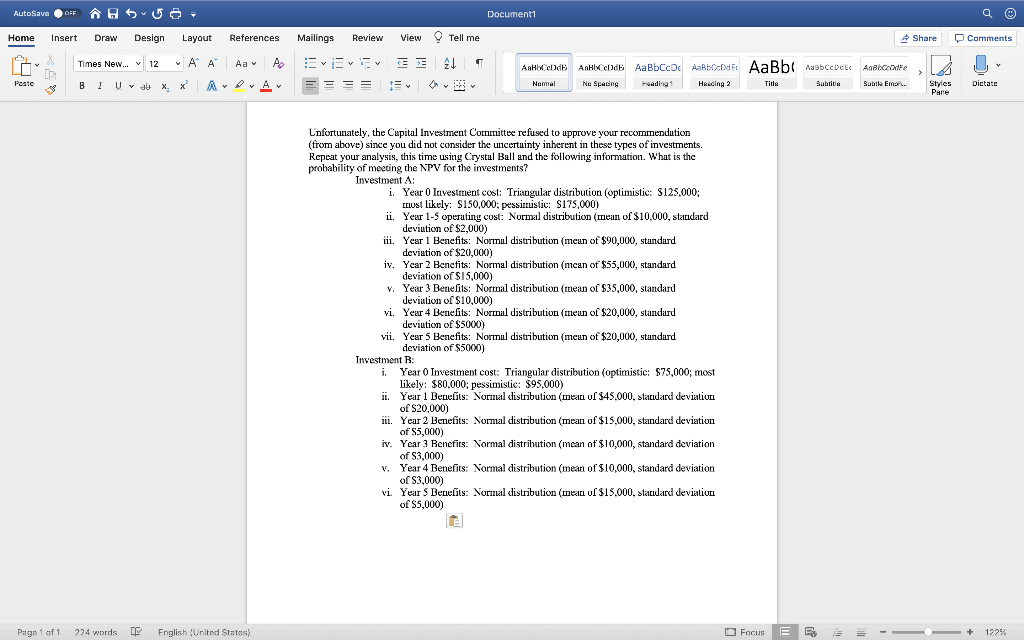
Task: Switch to the Mailings ribbon tab
Action: pos(315,37)
